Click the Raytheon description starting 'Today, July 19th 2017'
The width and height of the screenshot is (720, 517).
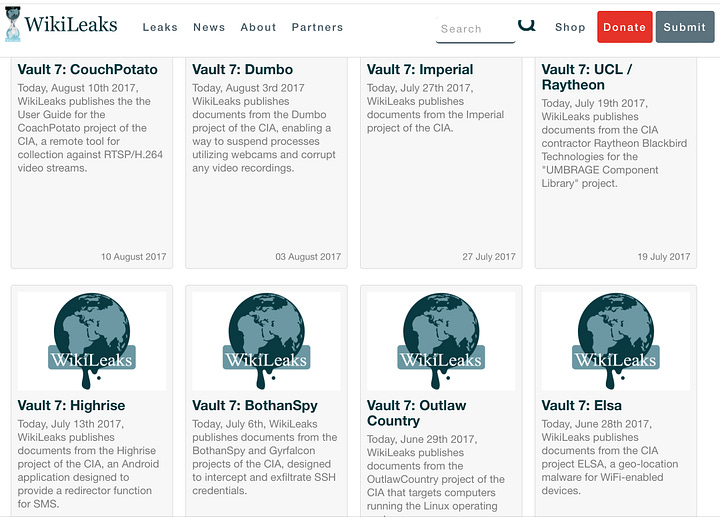614,143
